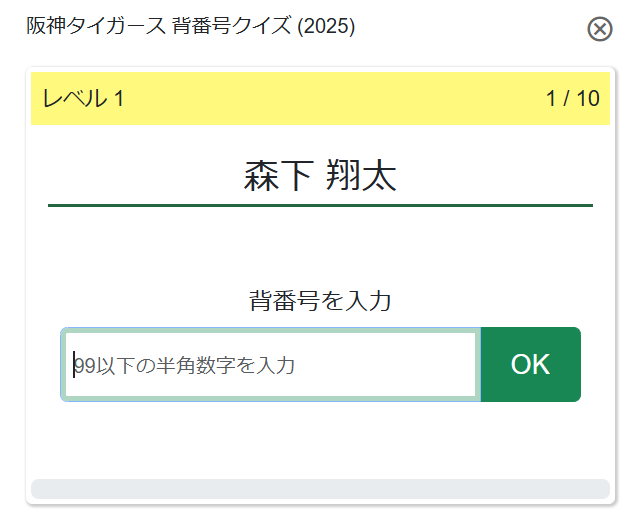Image resolution: width=640 pixels, height=520 pixels.
Task: Click the green underline below the player name
Action: coord(320,205)
